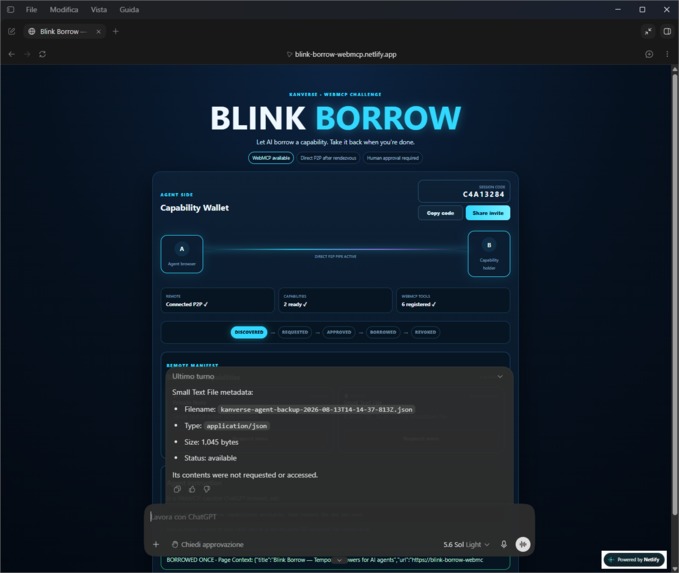The height and width of the screenshot is (573, 679).
Task: Click the page vertical scrollbar
Action: tap(675, 295)
